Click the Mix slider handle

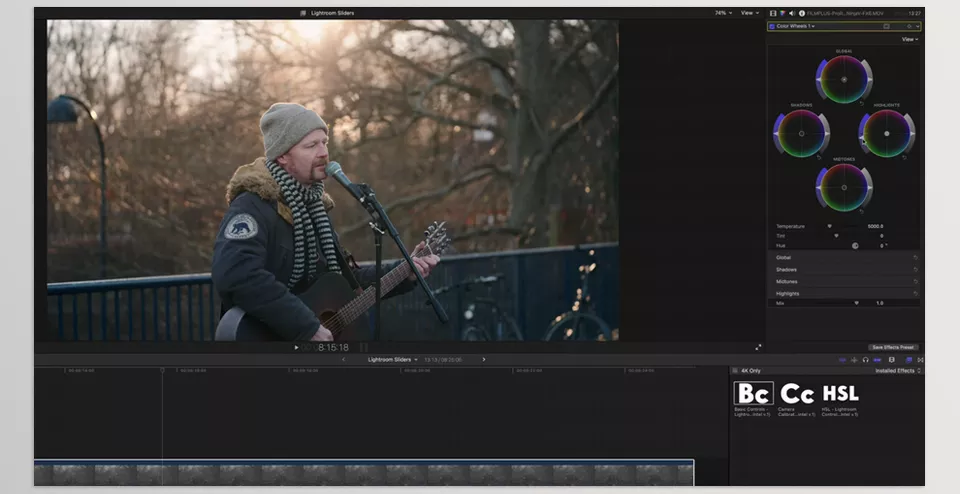(x=857, y=303)
